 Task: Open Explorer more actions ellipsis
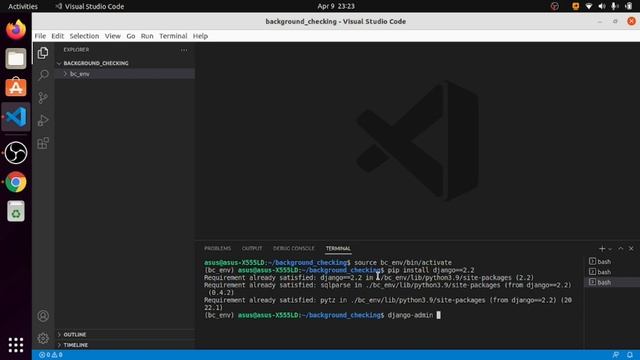pos(184,50)
